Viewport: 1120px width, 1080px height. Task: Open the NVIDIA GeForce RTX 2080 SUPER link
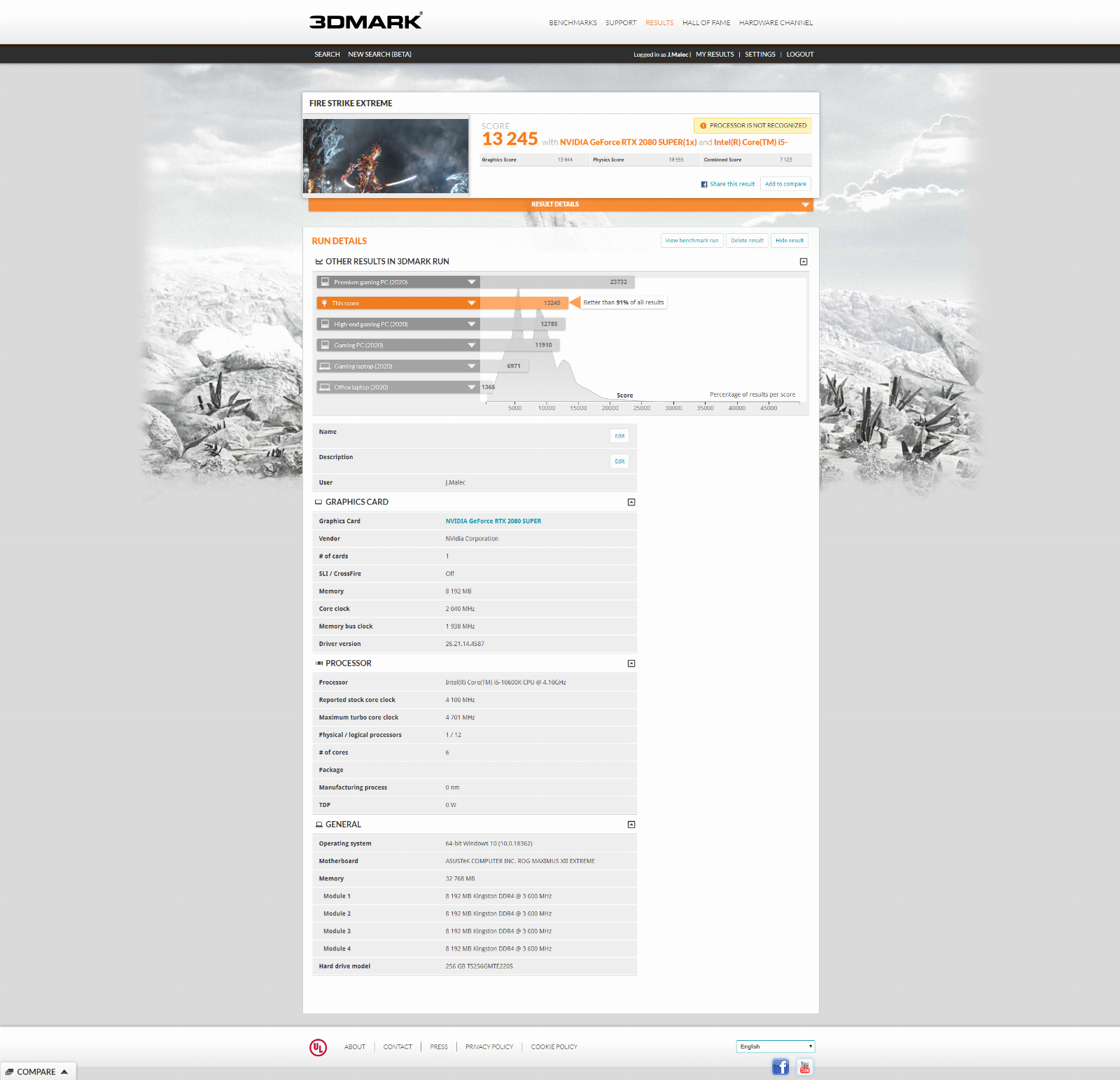coord(493,521)
